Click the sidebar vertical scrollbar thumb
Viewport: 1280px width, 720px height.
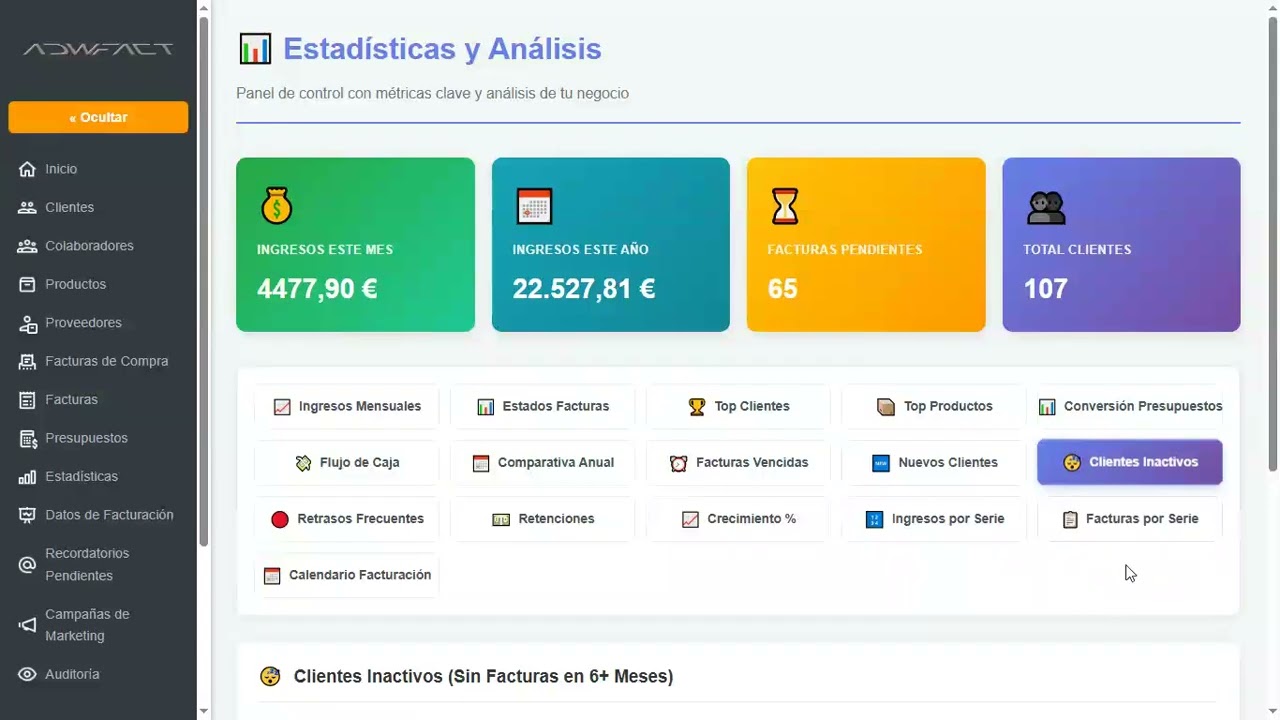click(204, 282)
